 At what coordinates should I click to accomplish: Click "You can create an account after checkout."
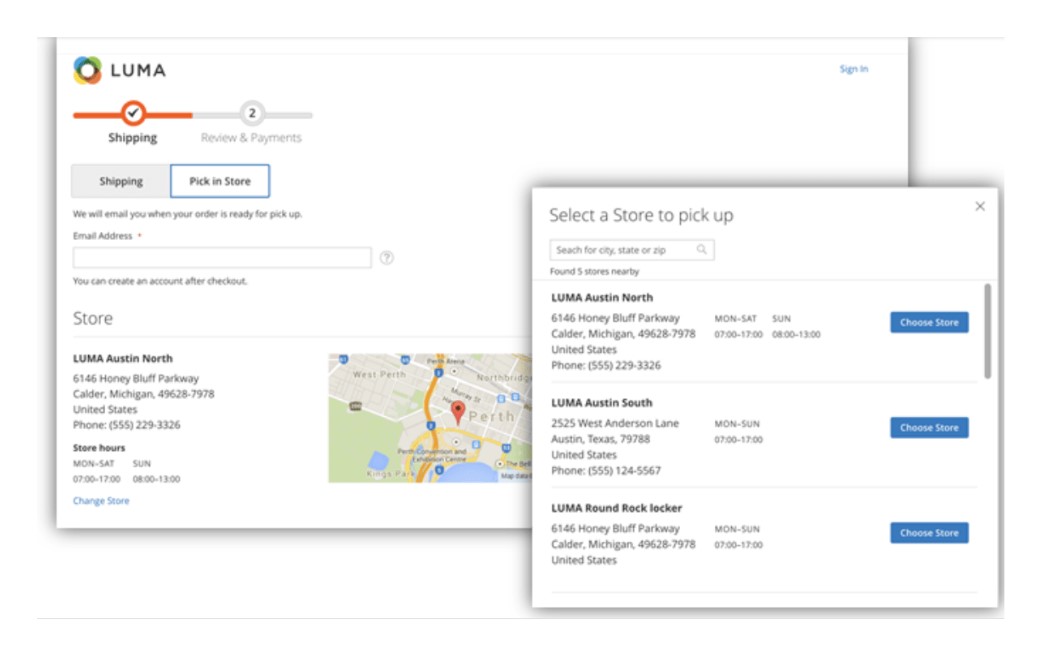pyautogui.click(x=160, y=281)
